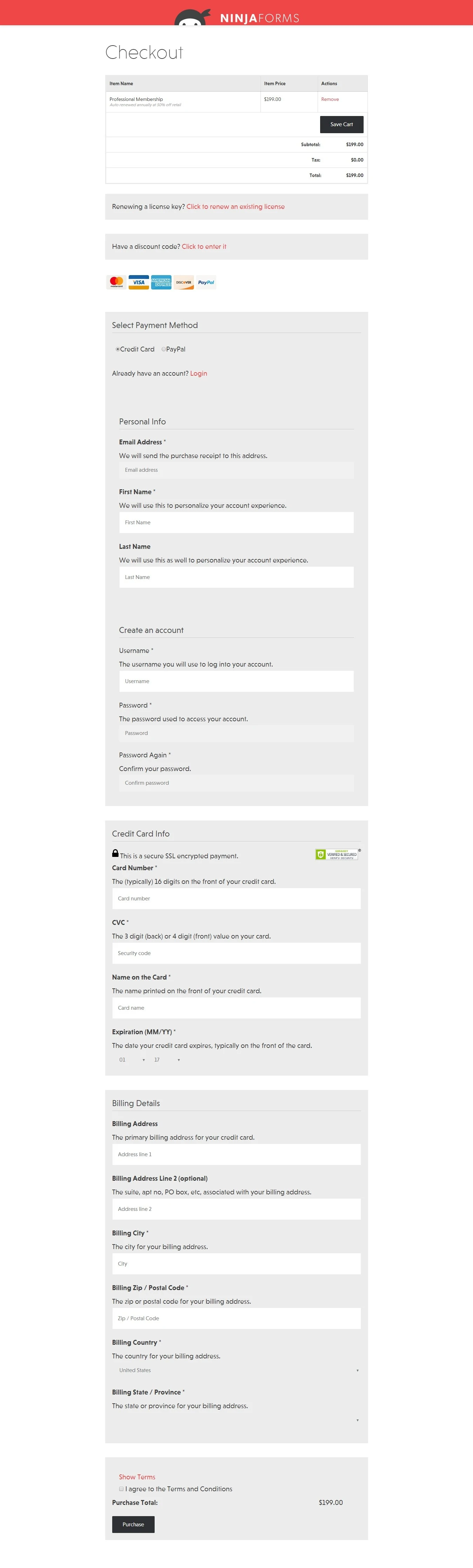This screenshot has height=1568, width=473.
Task: Click the Visa card icon
Action: tap(139, 282)
